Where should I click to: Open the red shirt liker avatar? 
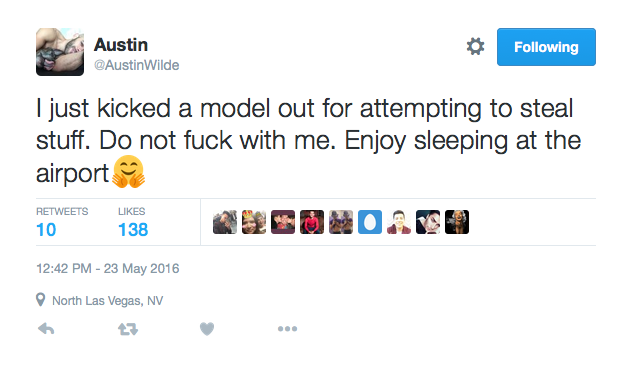[312, 222]
